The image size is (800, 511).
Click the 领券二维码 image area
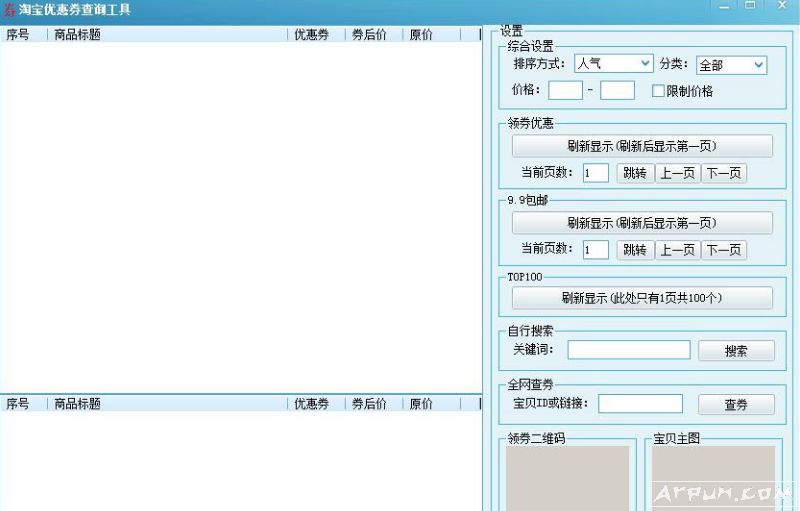567,478
